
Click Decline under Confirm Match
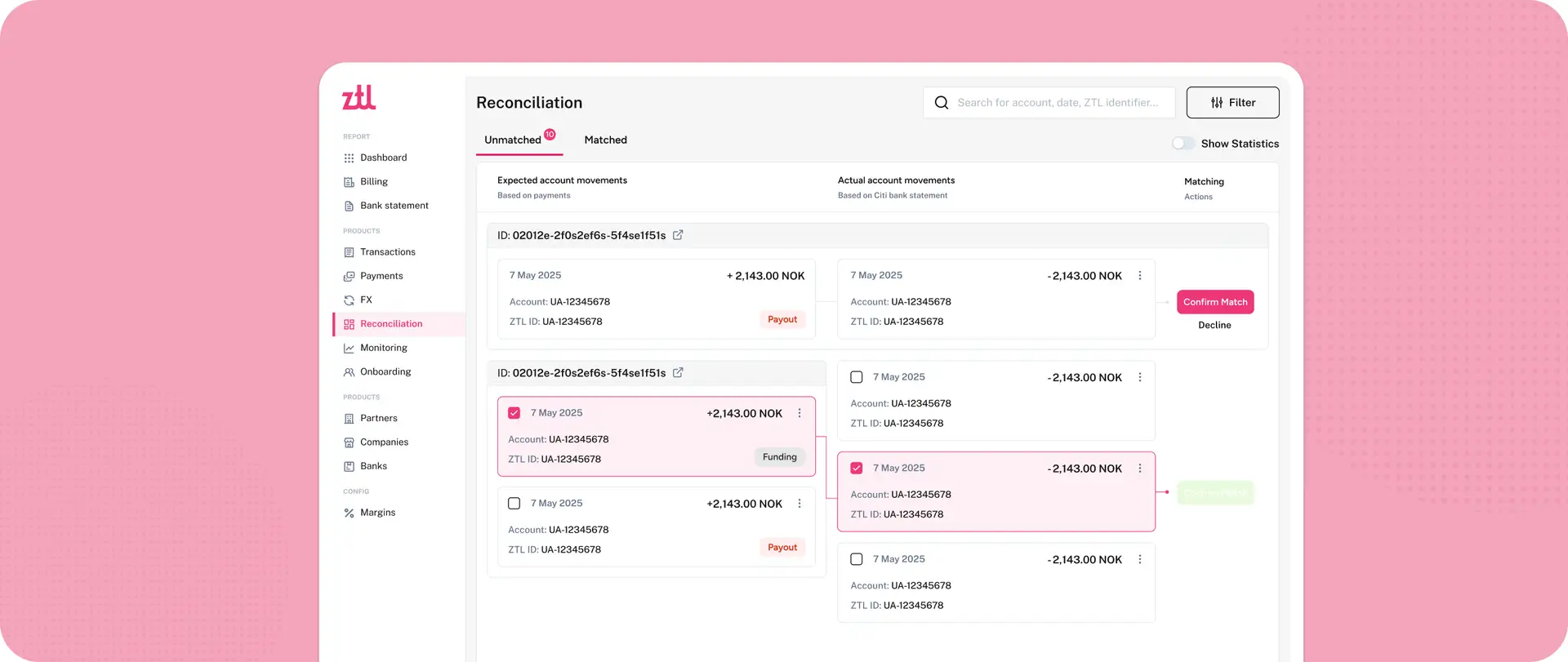pyautogui.click(x=1214, y=325)
